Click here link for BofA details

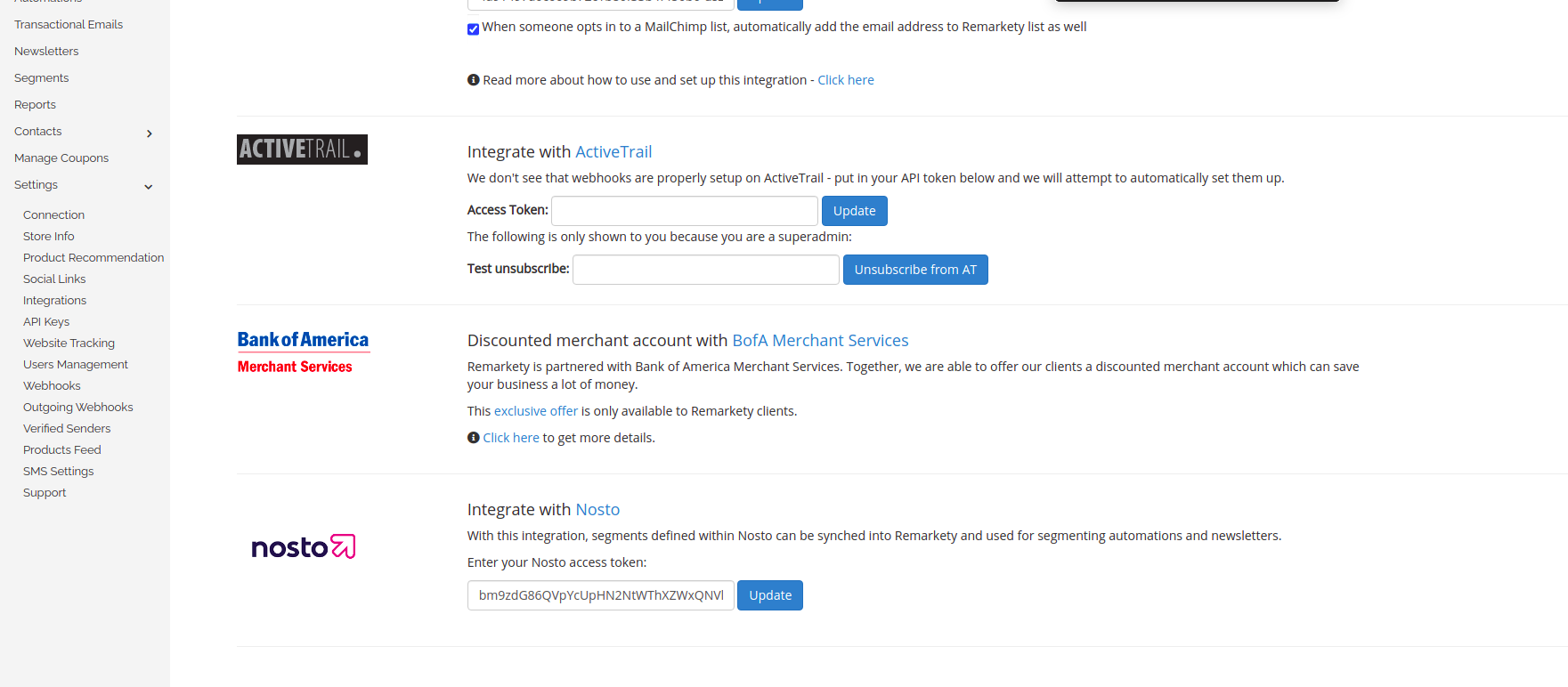(511, 438)
